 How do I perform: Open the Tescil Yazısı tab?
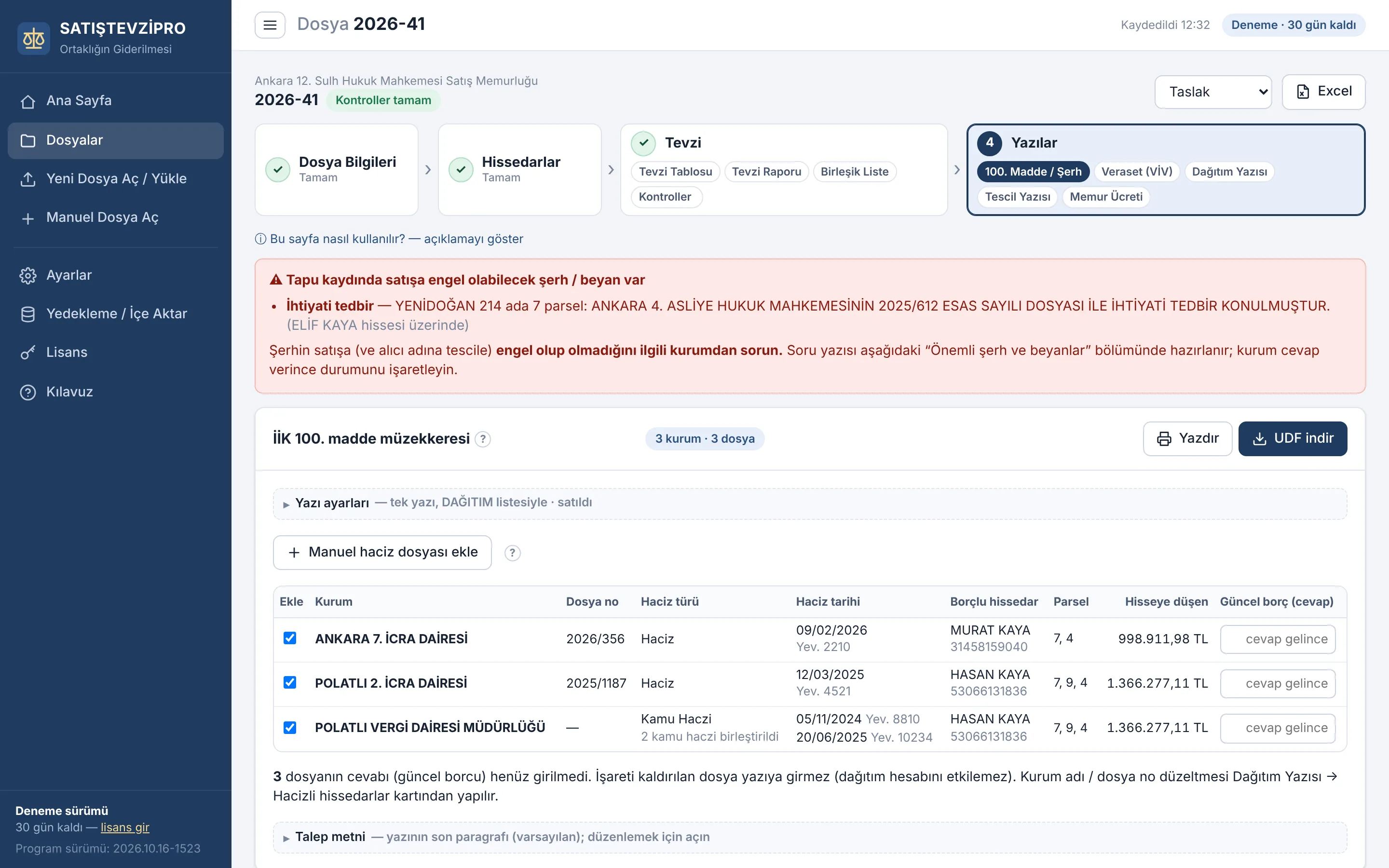(x=1017, y=197)
